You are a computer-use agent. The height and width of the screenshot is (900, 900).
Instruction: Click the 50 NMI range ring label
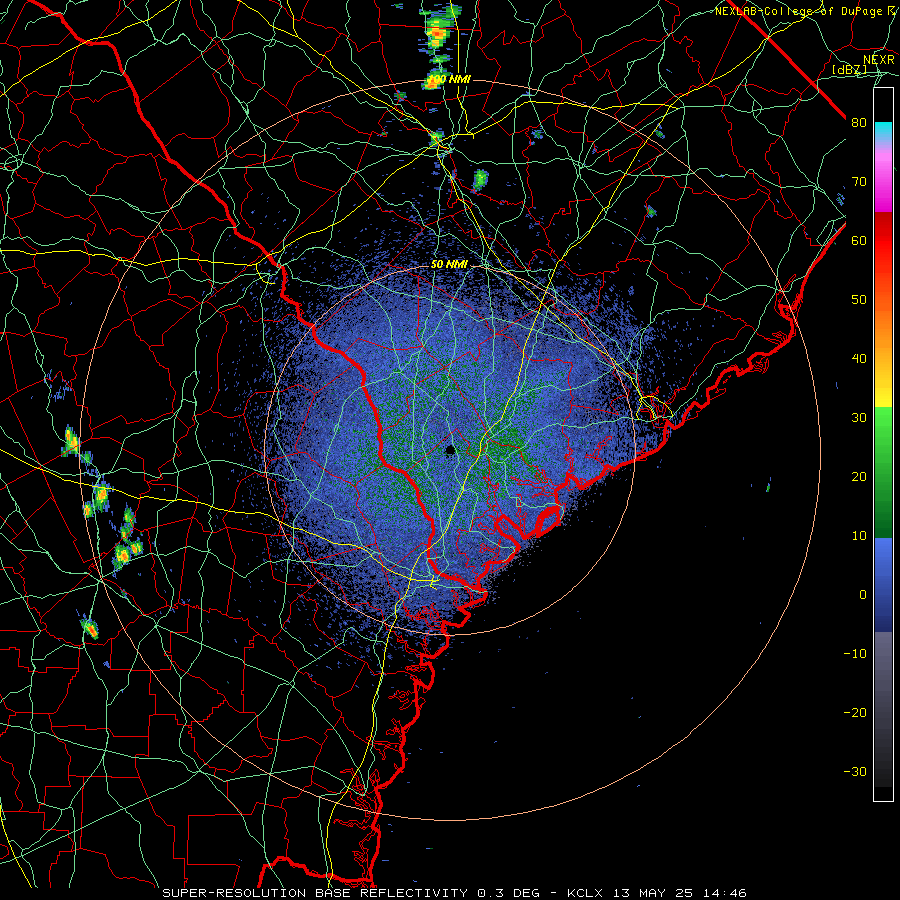(449, 265)
